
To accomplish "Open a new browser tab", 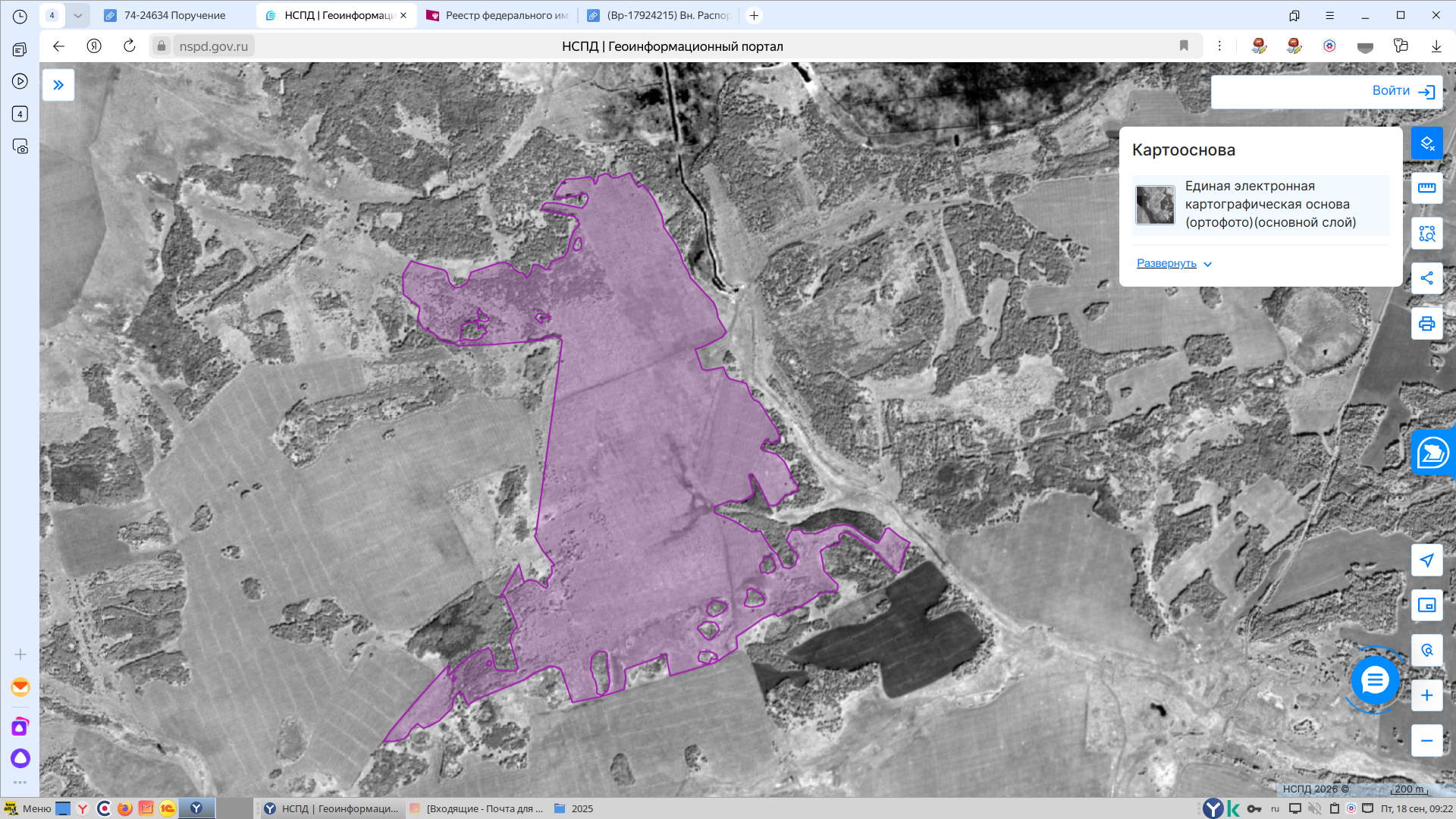I will tap(754, 15).
